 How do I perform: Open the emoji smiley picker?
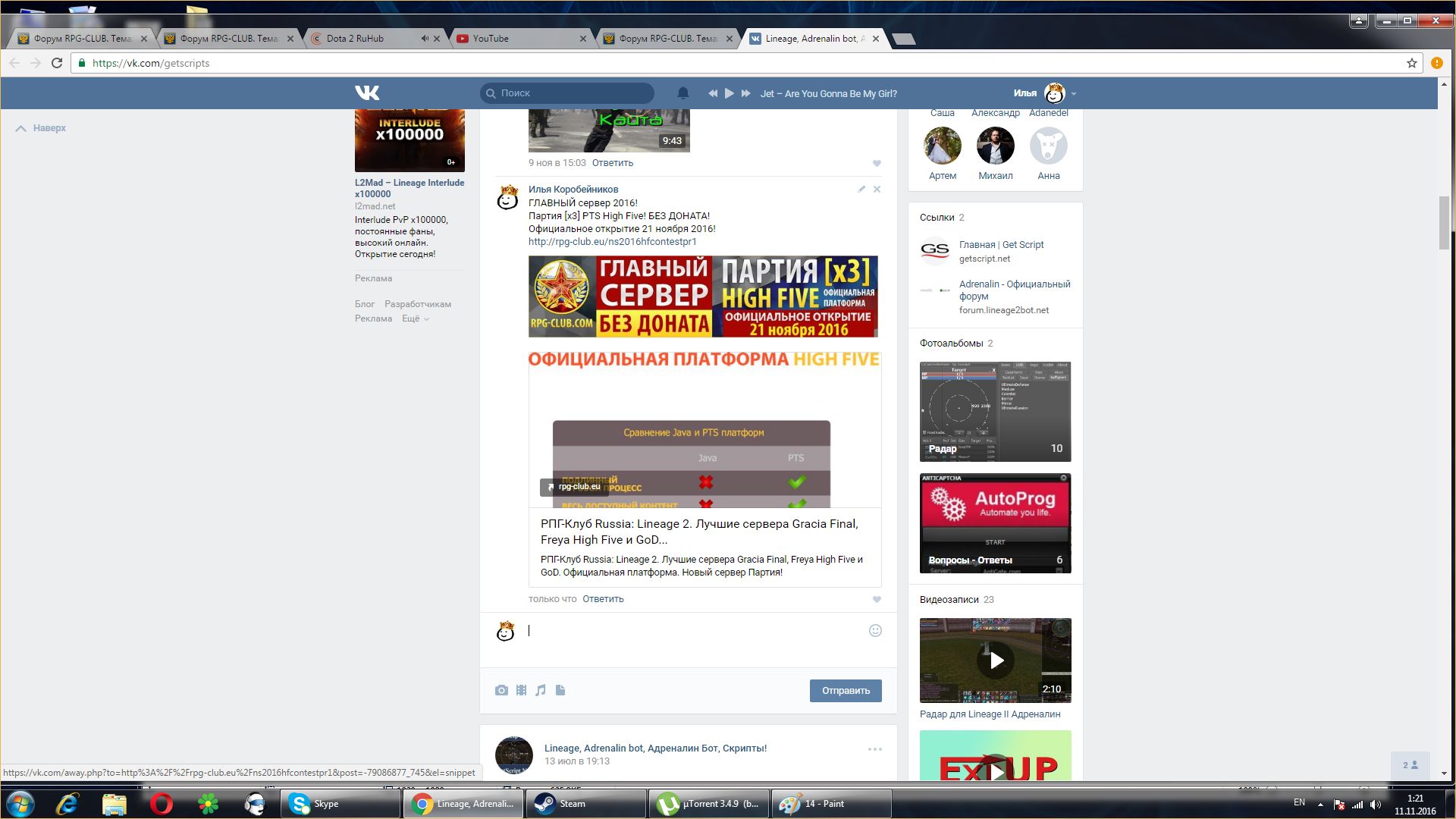pyautogui.click(x=875, y=631)
